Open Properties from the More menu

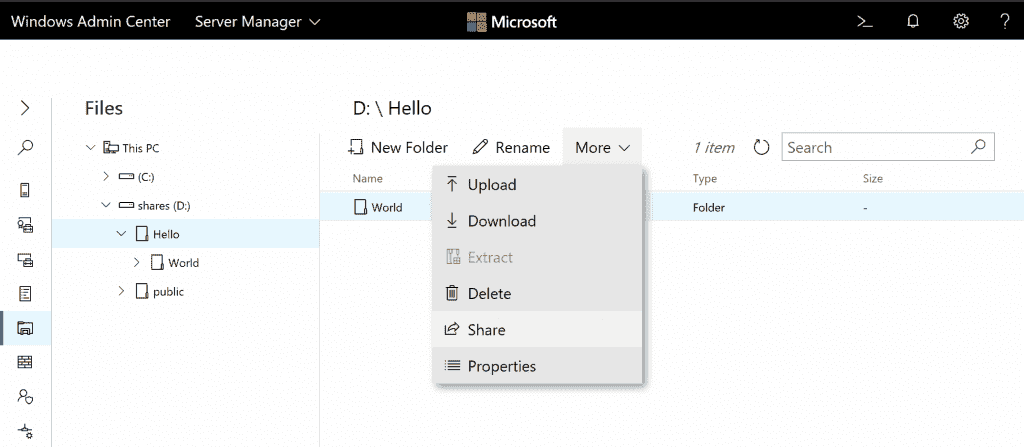[x=537, y=366]
